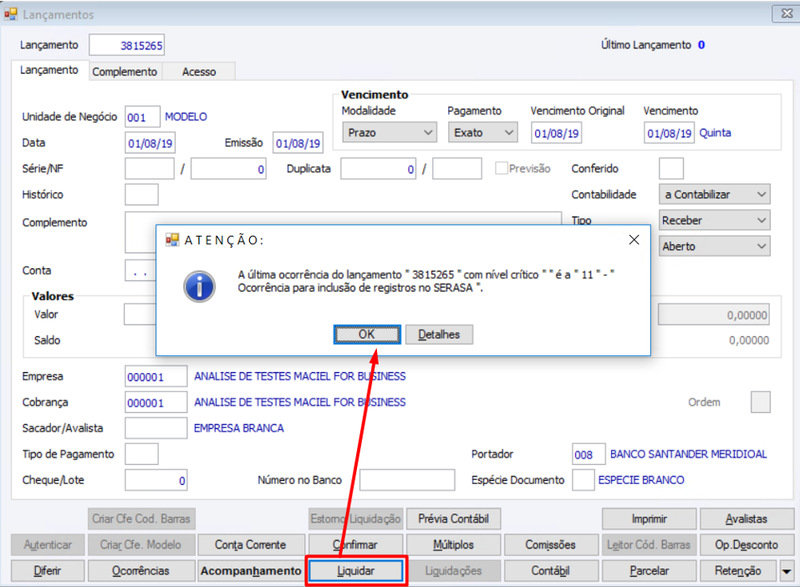This screenshot has height=587, width=800.
Task: Click the Parcelar button
Action: point(649,571)
